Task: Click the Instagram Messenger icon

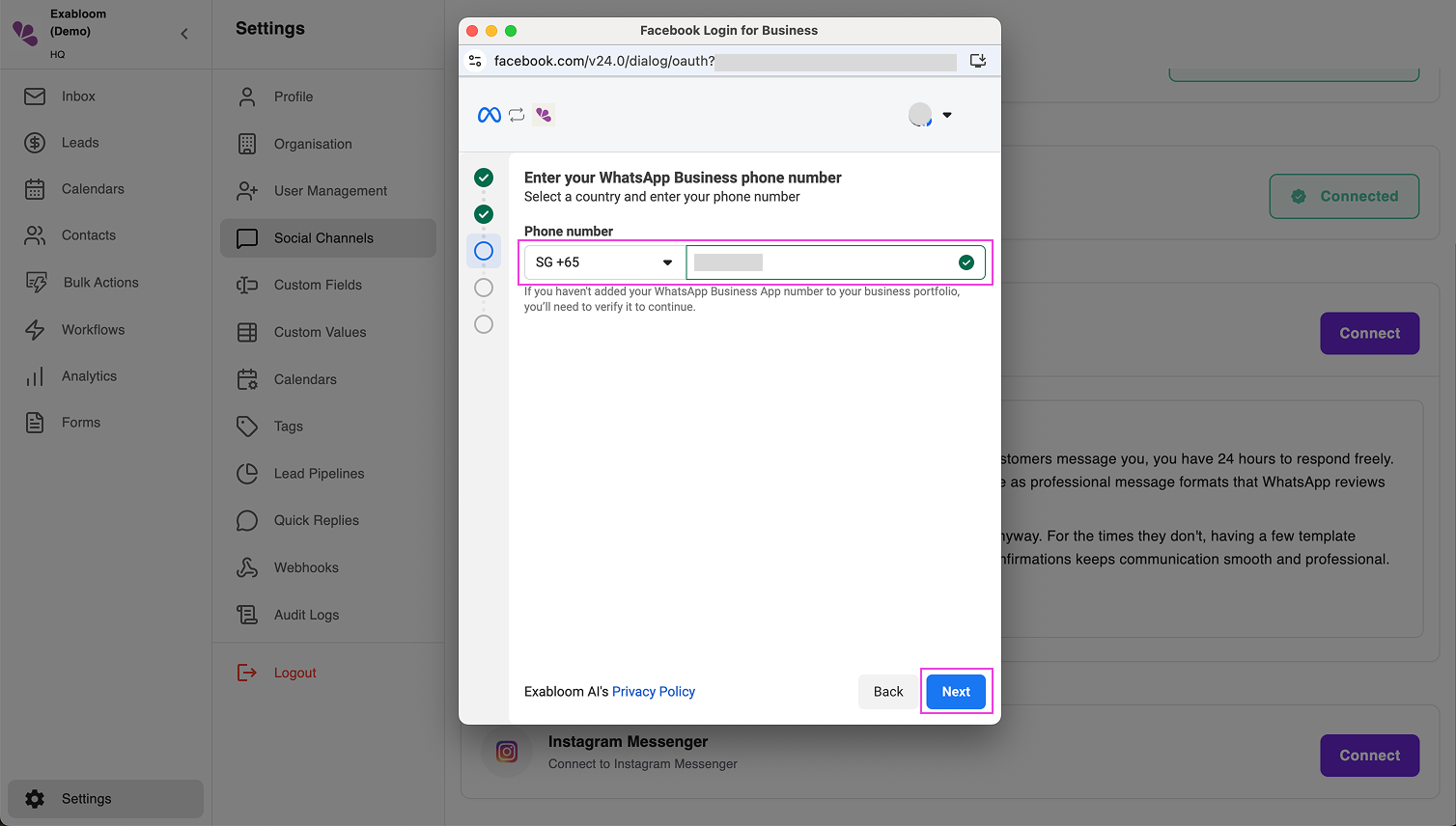Action: 506,752
